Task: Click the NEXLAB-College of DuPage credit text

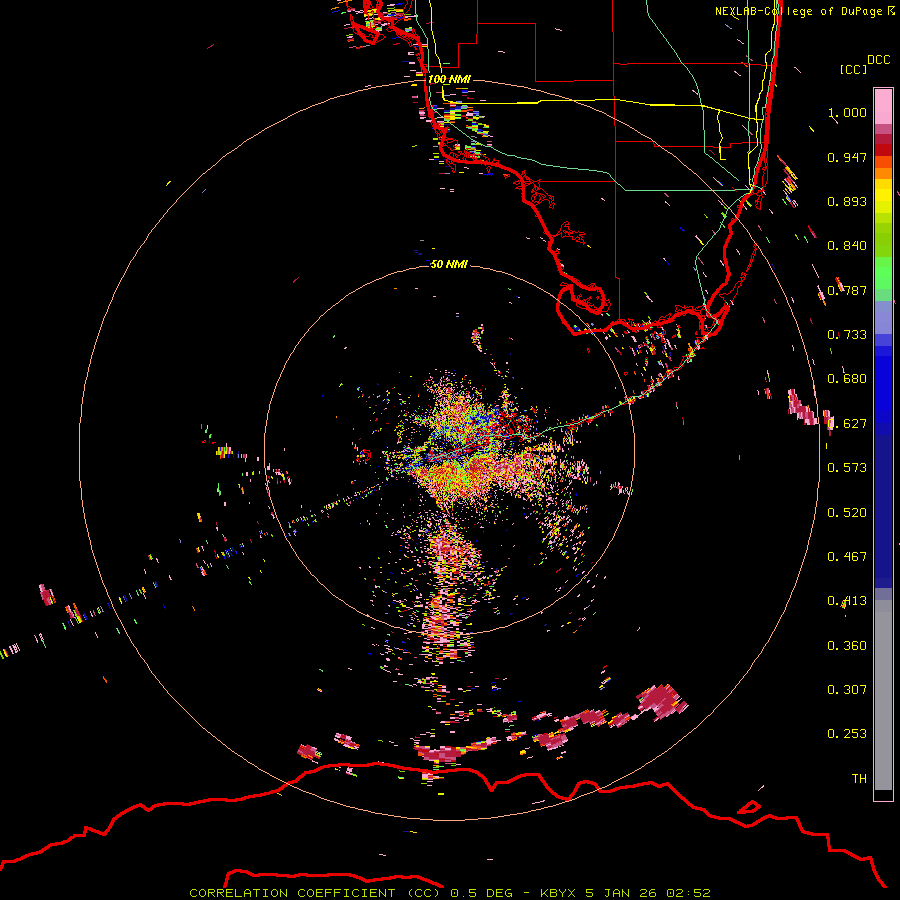Action: [799, 11]
